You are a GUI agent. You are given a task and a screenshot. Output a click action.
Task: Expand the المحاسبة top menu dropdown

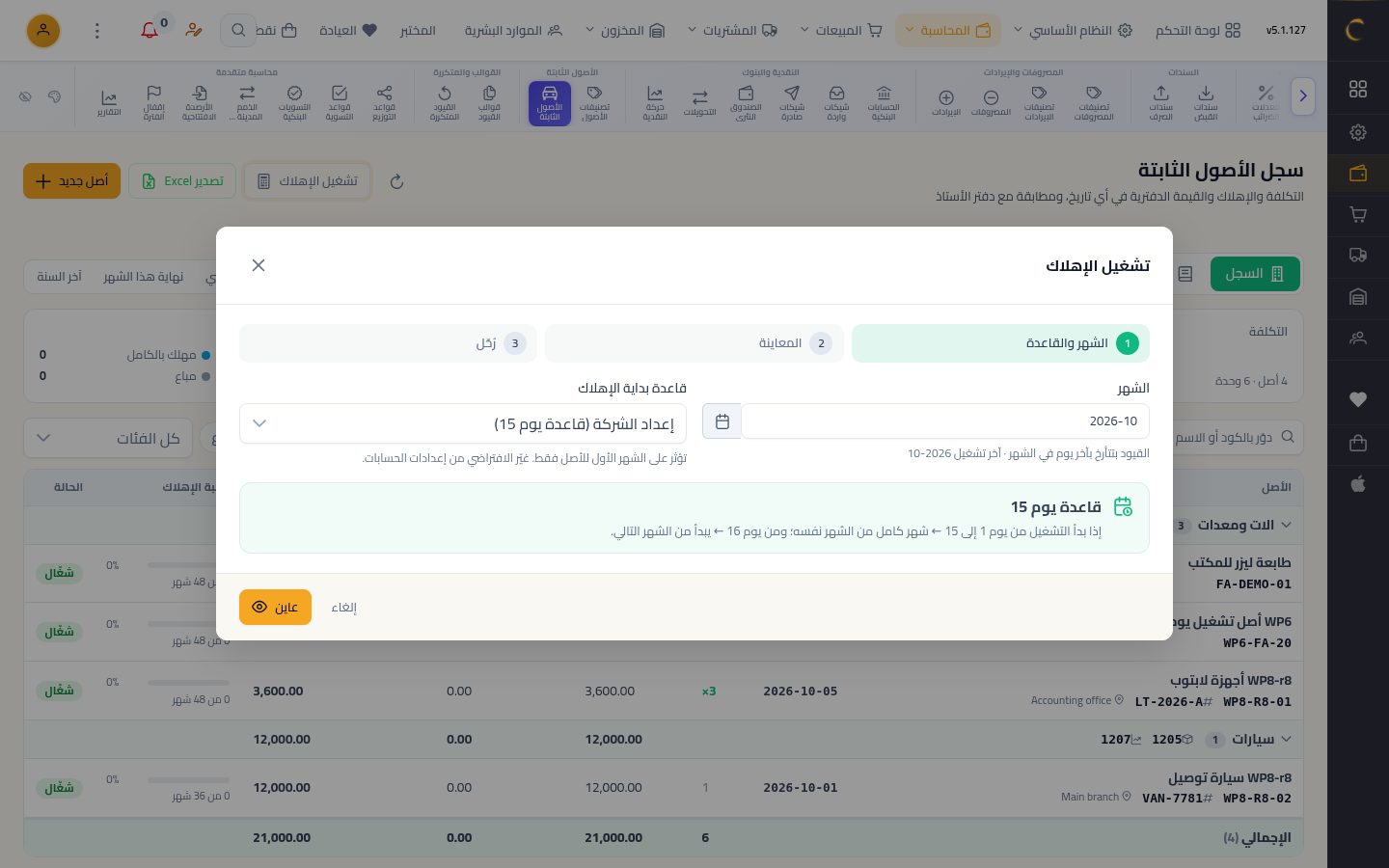click(x=948, y=31)
